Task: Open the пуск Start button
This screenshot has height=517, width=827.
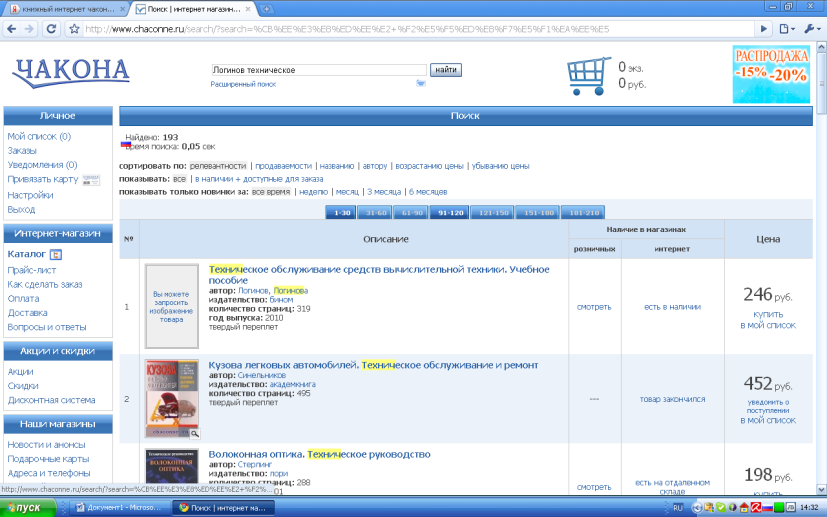Action: click(x=28, y=508)
